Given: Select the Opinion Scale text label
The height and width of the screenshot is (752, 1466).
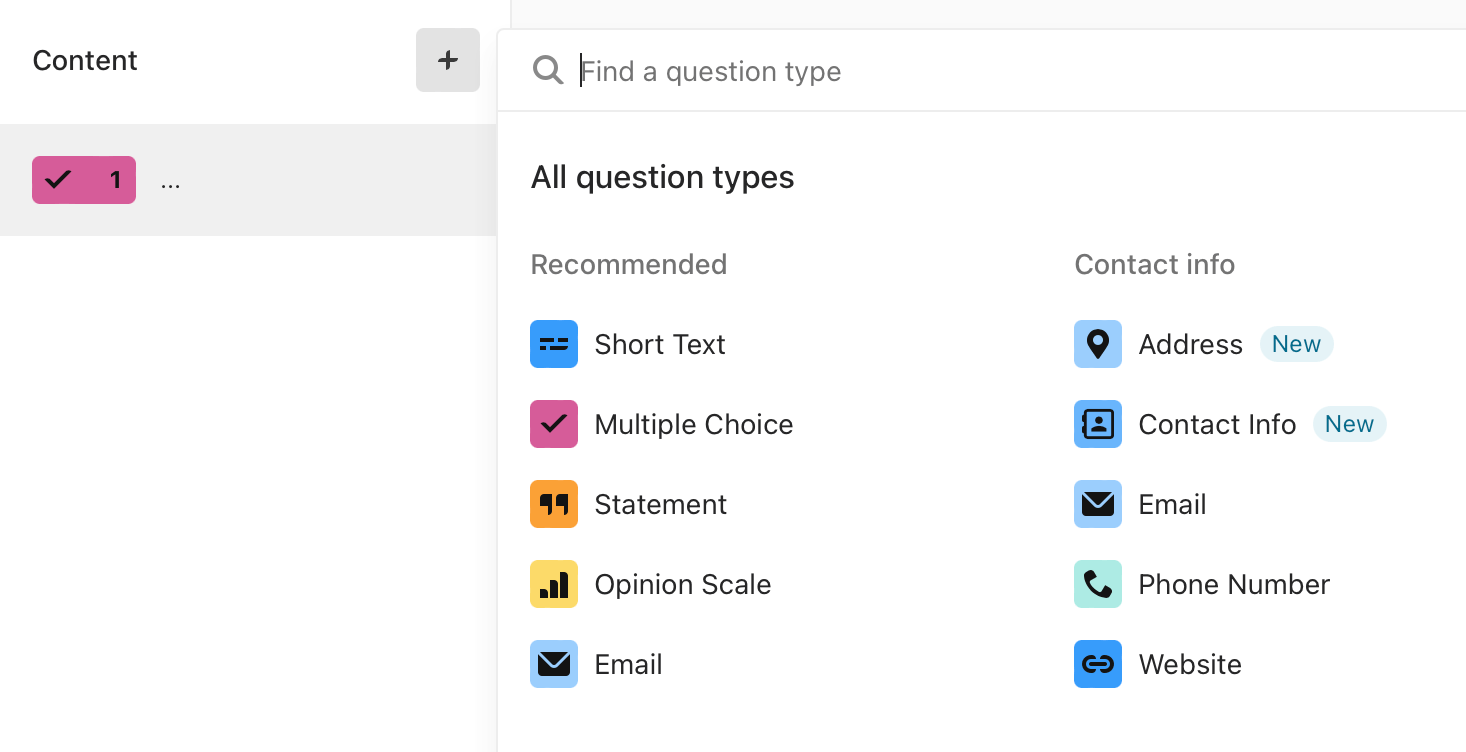Looking at the screenshot, I should [x=683, y=584].
